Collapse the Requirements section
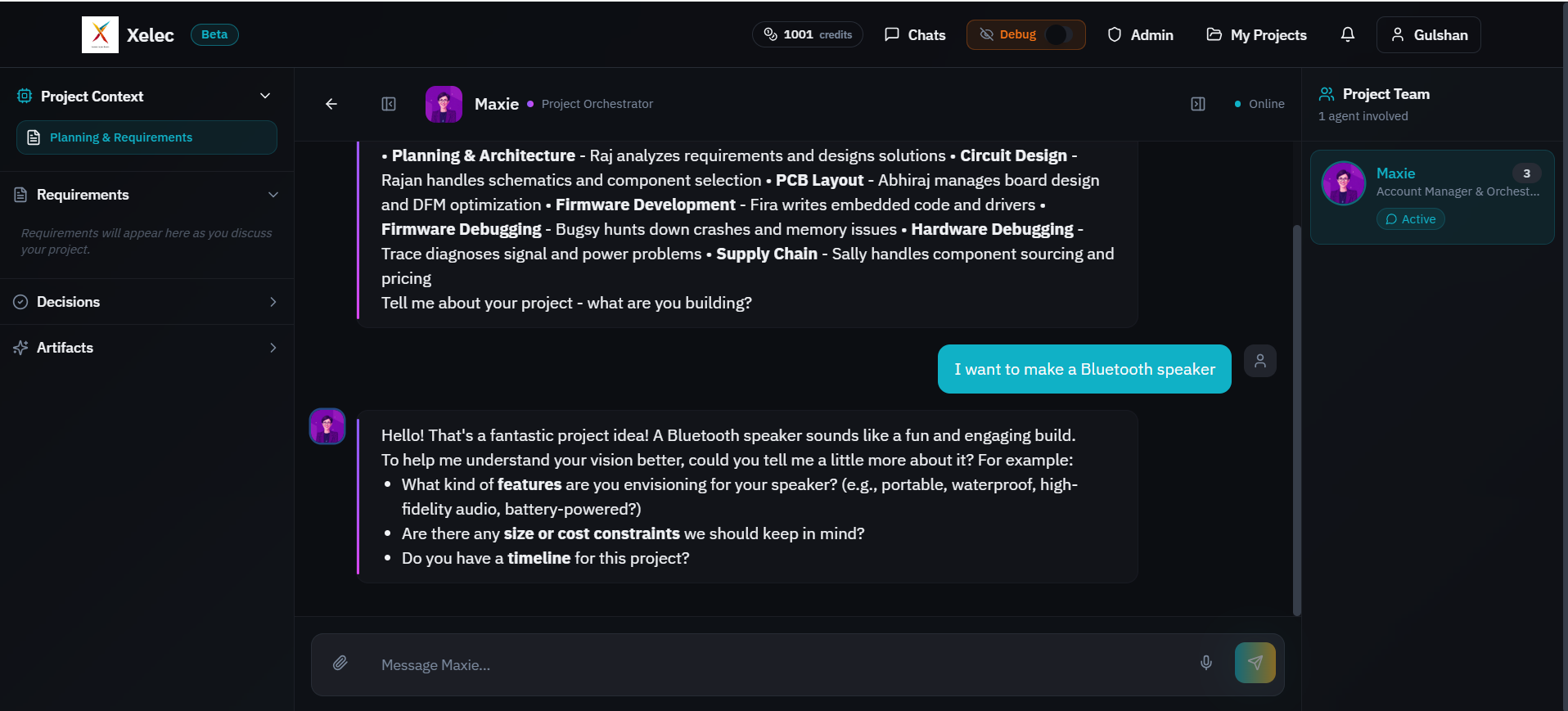Image resolution: width=1568 pixels, height=711 pixels. [x=272, y=195]
